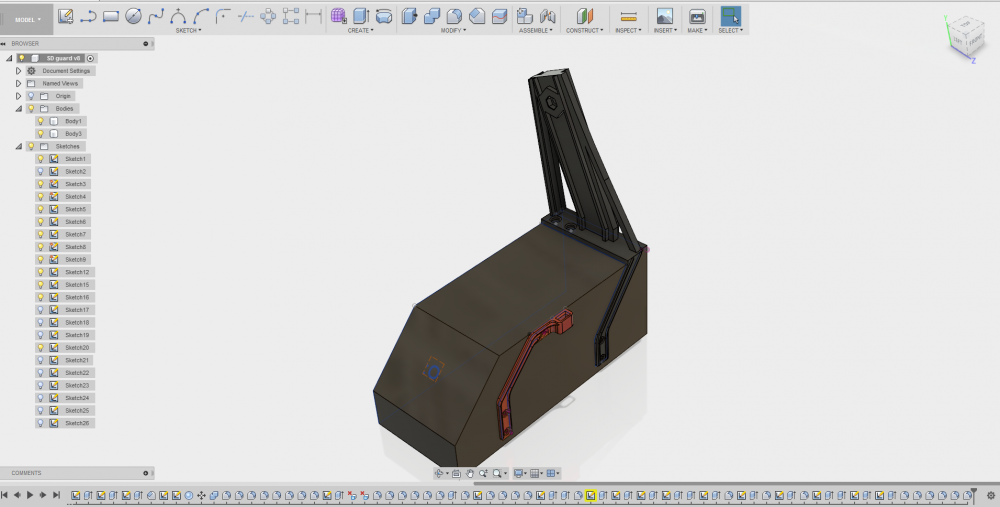Viewport: 1000px width, 507px height.
Task: Click the ViewCube in the corner
Action: (x=967, y=38)
